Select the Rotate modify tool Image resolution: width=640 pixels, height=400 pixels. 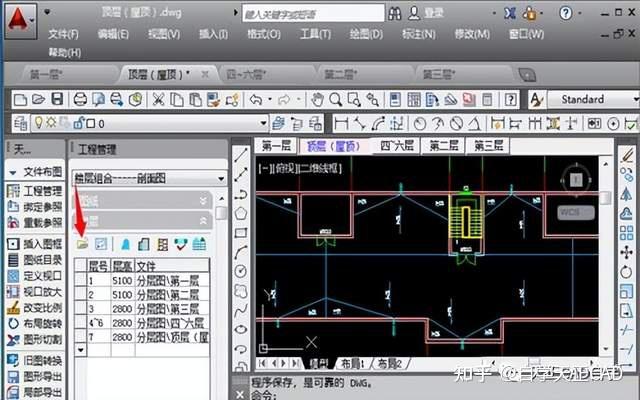tap(627, 271)
